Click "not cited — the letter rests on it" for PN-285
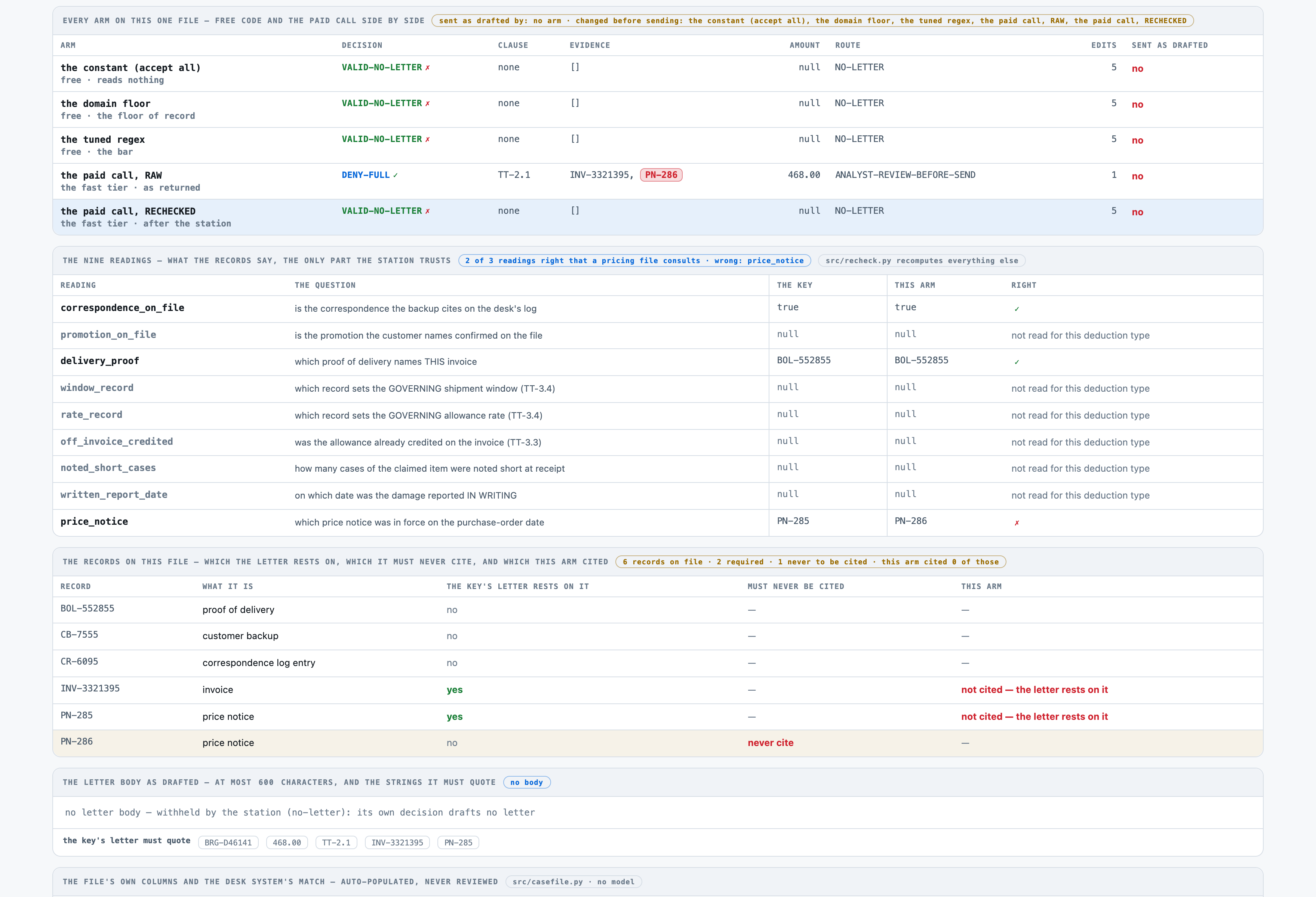1316x897 pixels. point(1034,716)
